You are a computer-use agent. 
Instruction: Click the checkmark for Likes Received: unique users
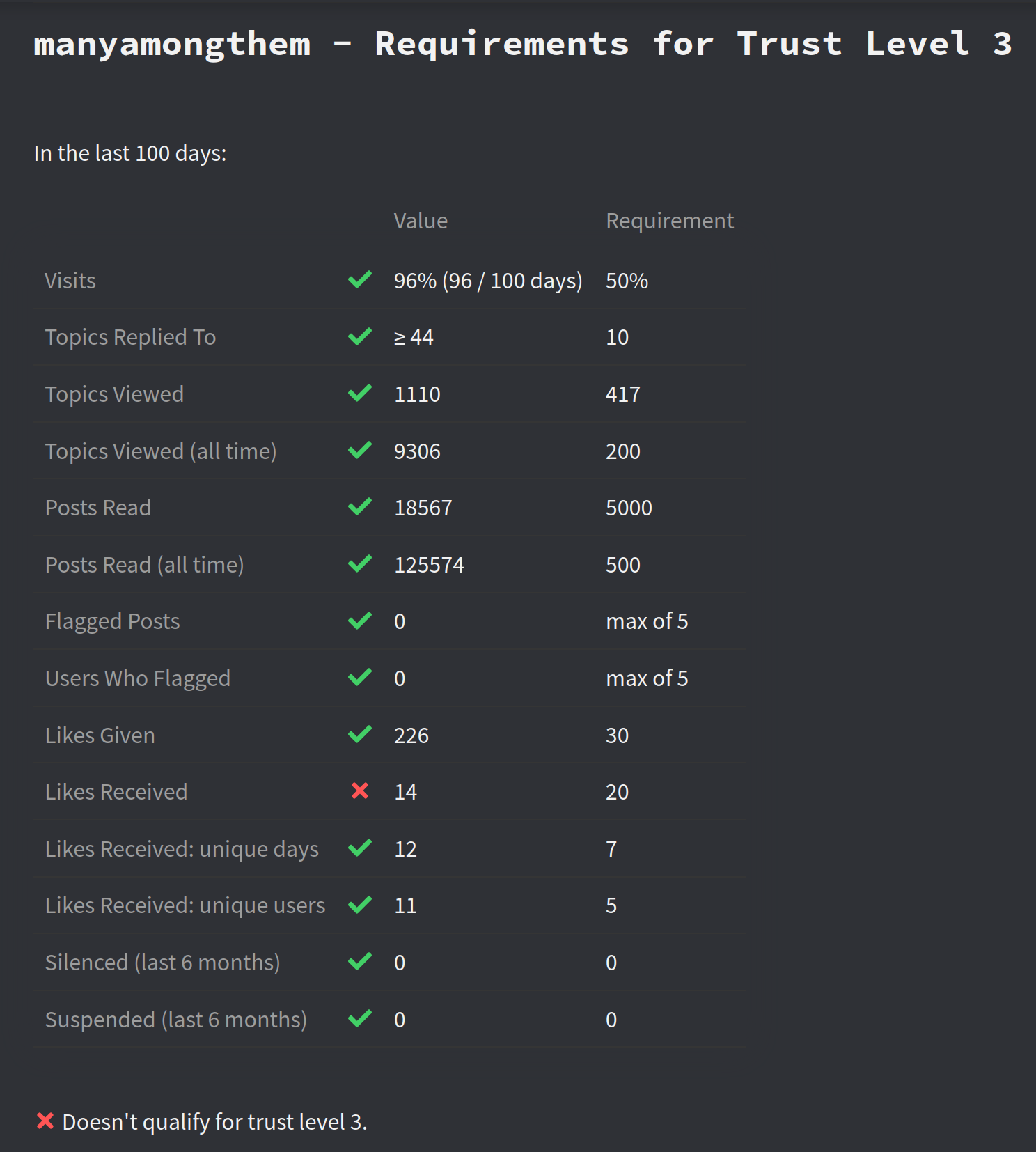(x=360, y=905)
